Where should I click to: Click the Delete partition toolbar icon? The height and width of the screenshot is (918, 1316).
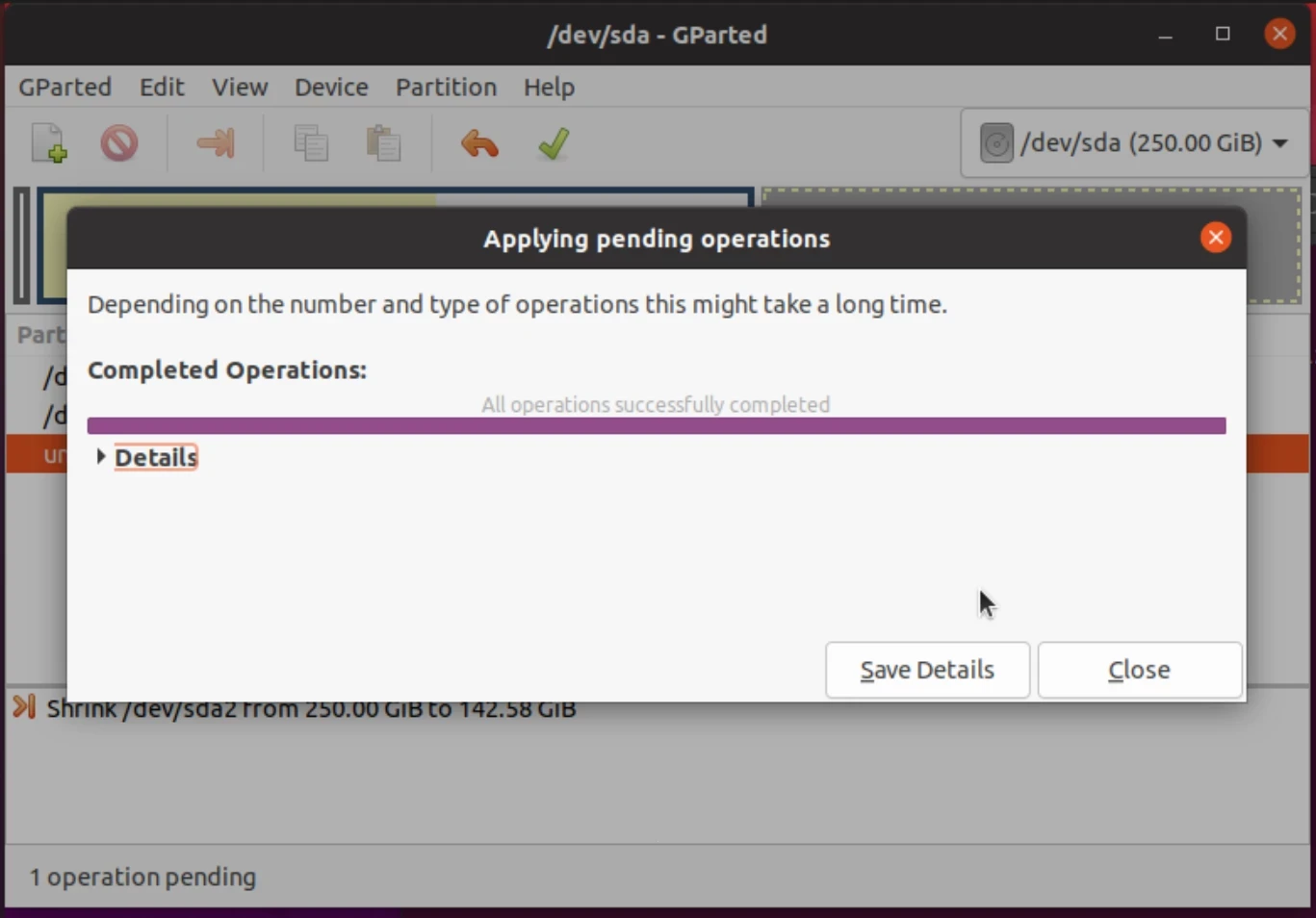(x=119, y=143)
